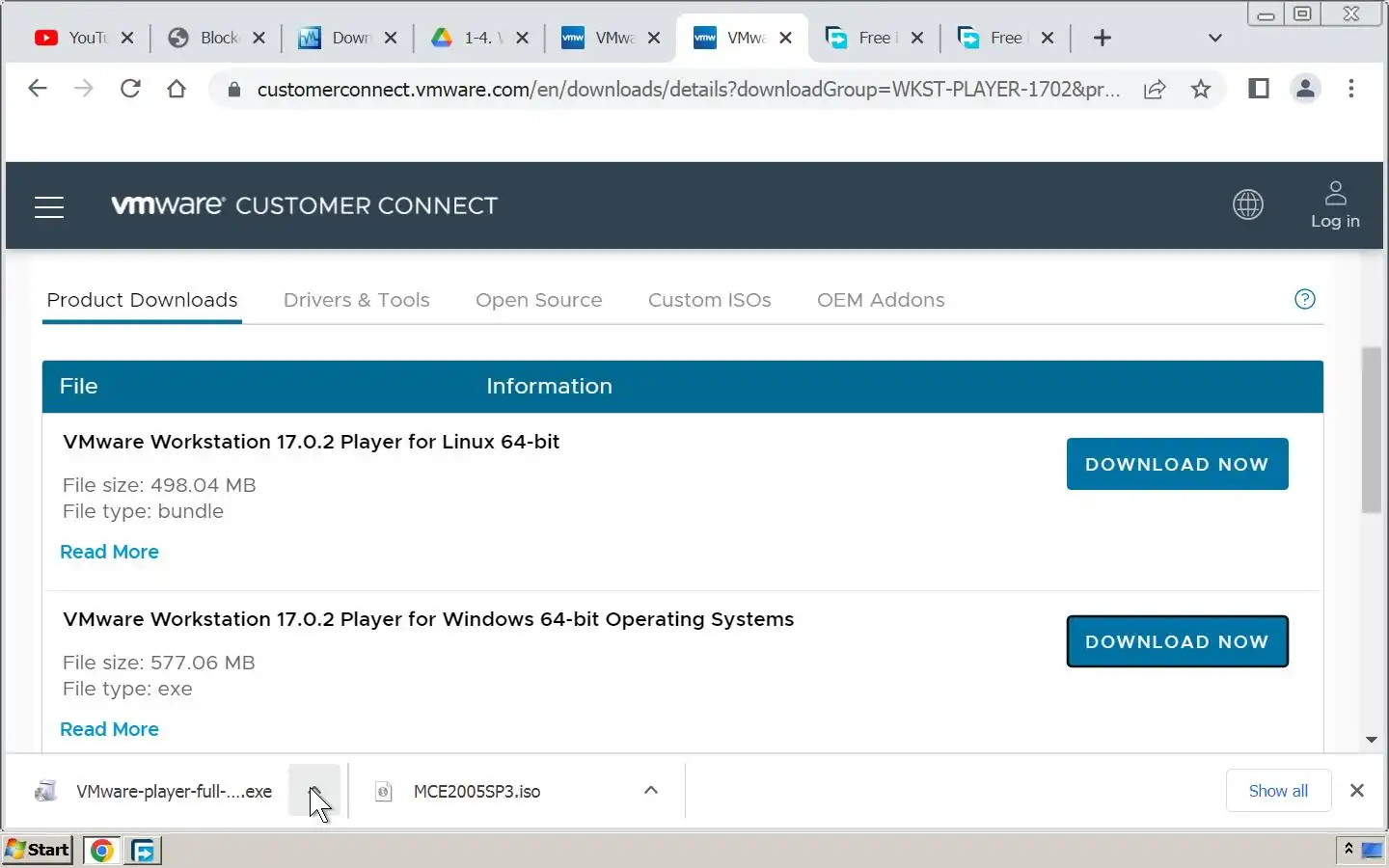
Task: Click the scrollbar down arrow
Action: tap(1372, 740)
